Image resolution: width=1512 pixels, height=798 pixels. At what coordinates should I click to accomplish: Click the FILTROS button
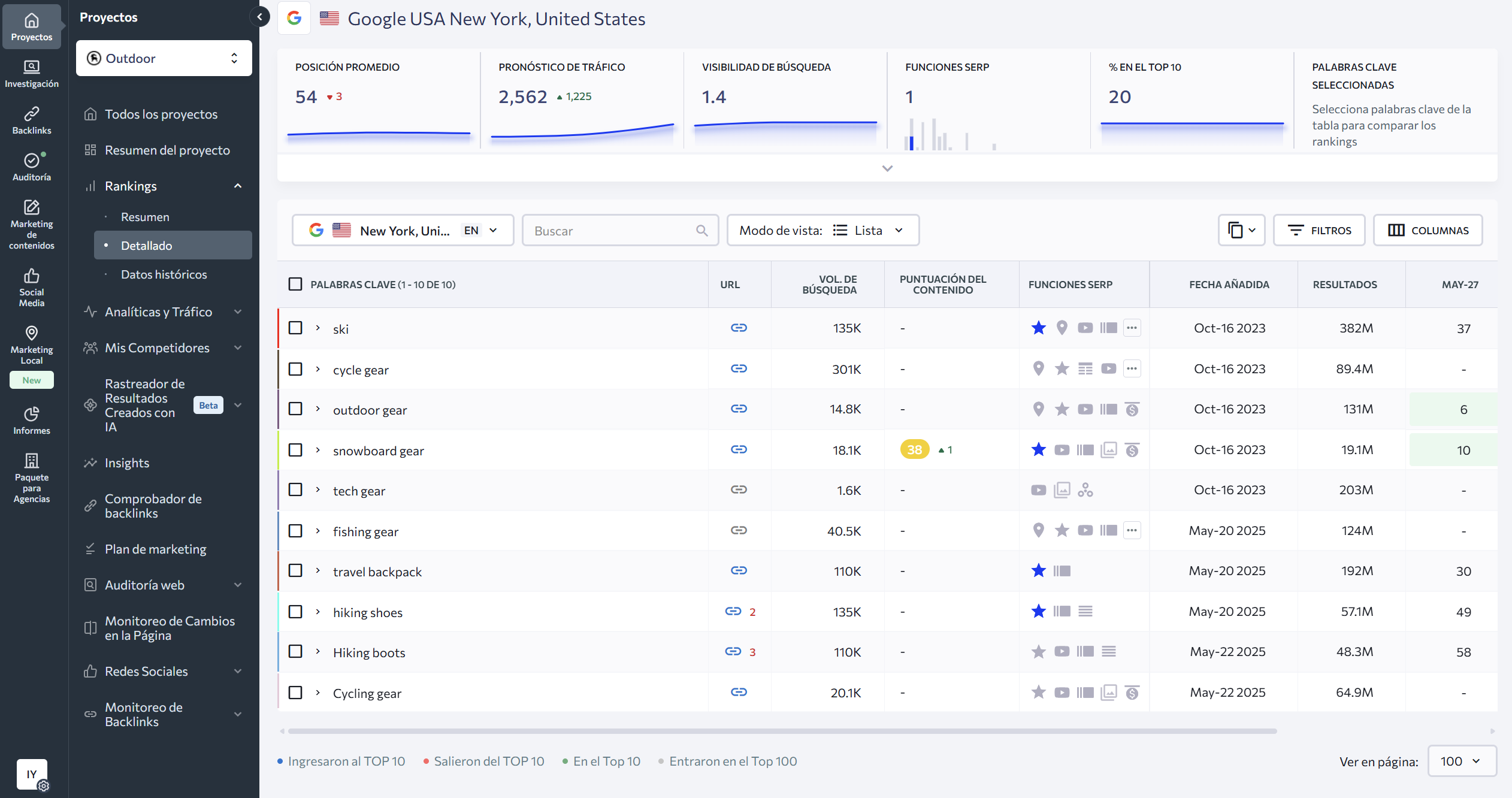(x=1319, y=230)
